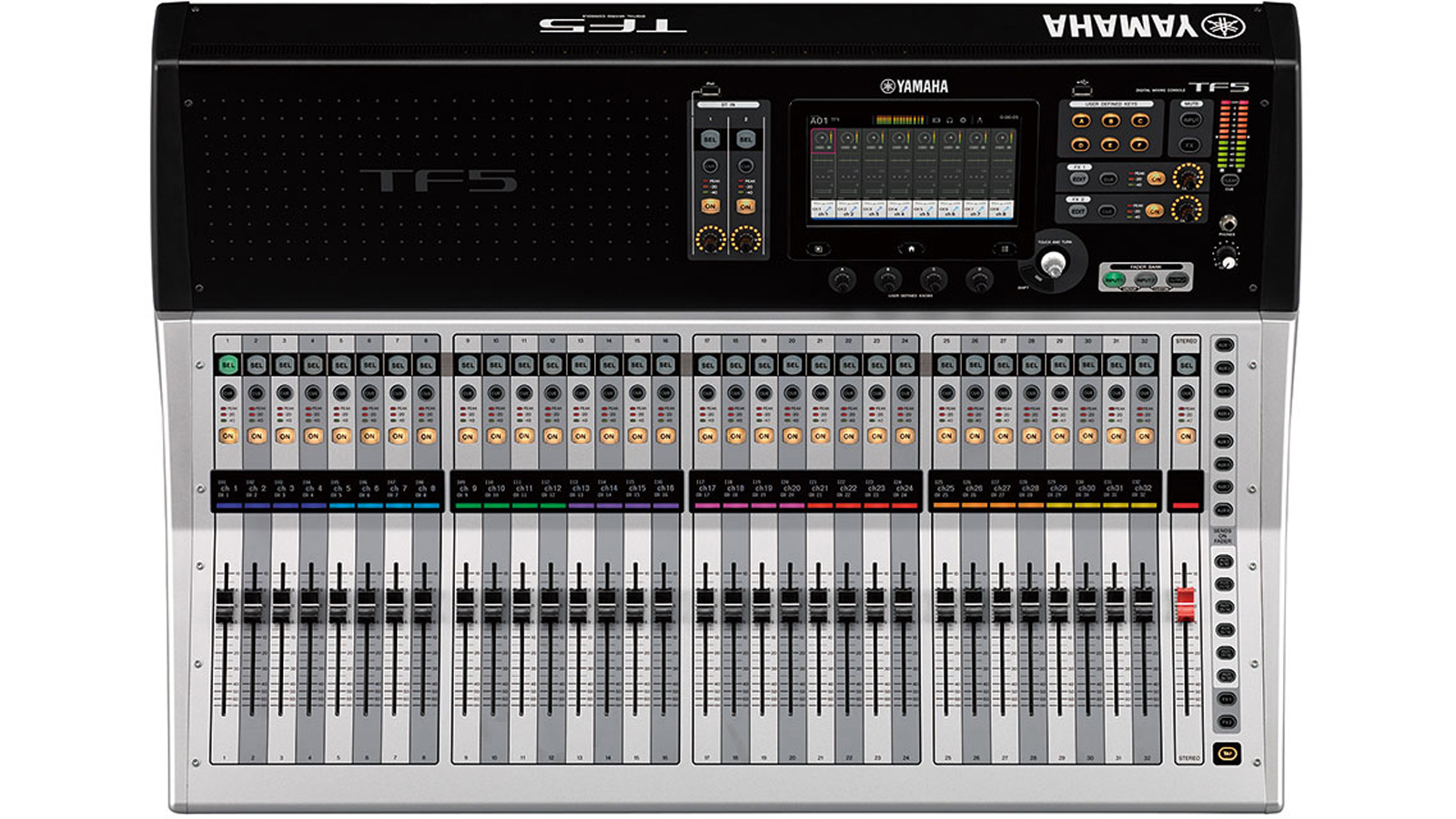Screen dimensions: 1456x819
Task: Click the TOUCH AND TURN knob
Action: click(x=1053, y=265)
